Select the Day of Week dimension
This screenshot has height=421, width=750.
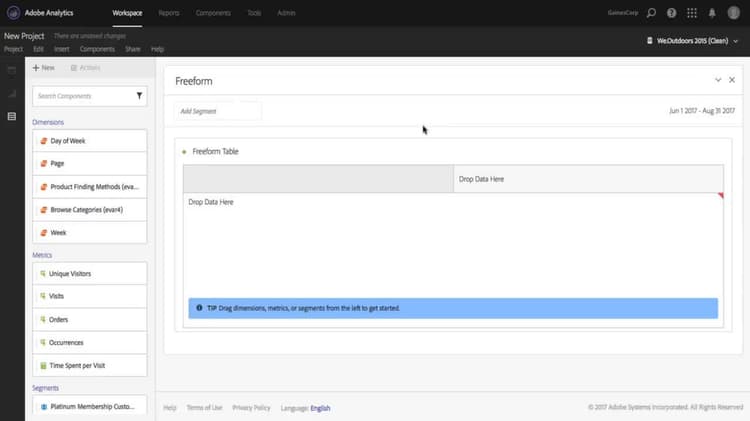(x=89, y=141)
